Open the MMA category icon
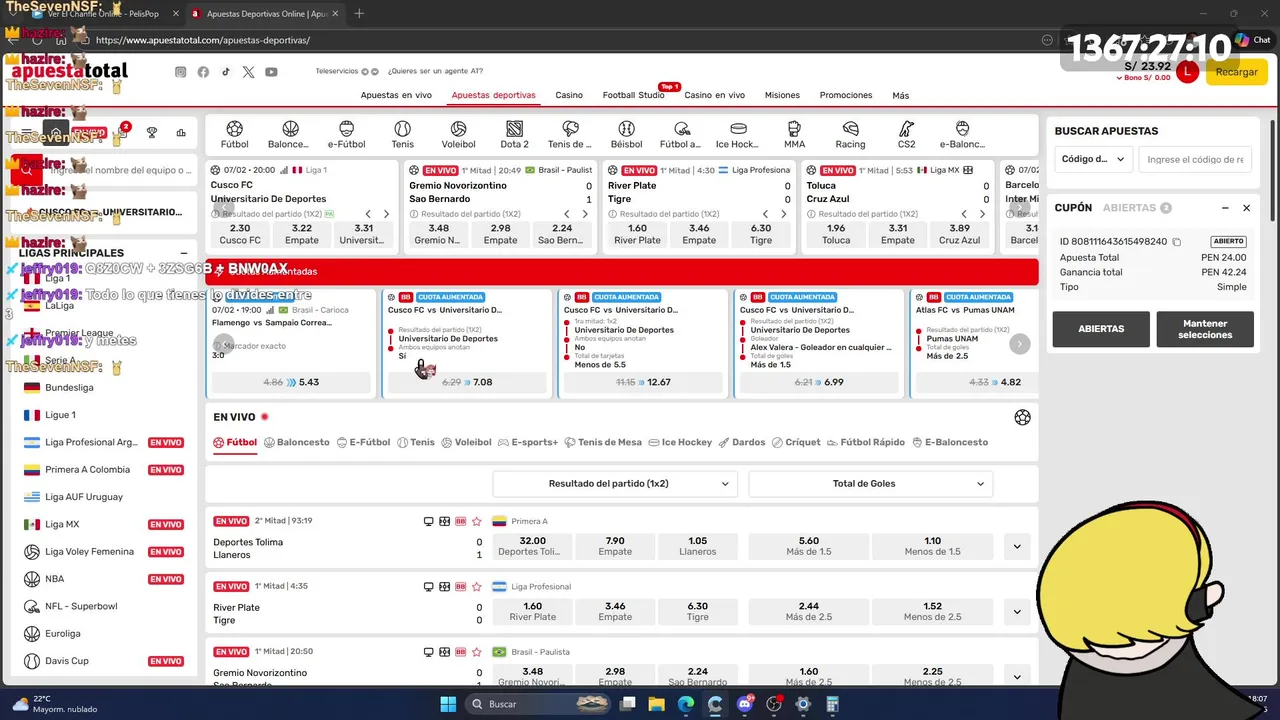 tap(794, 135)
